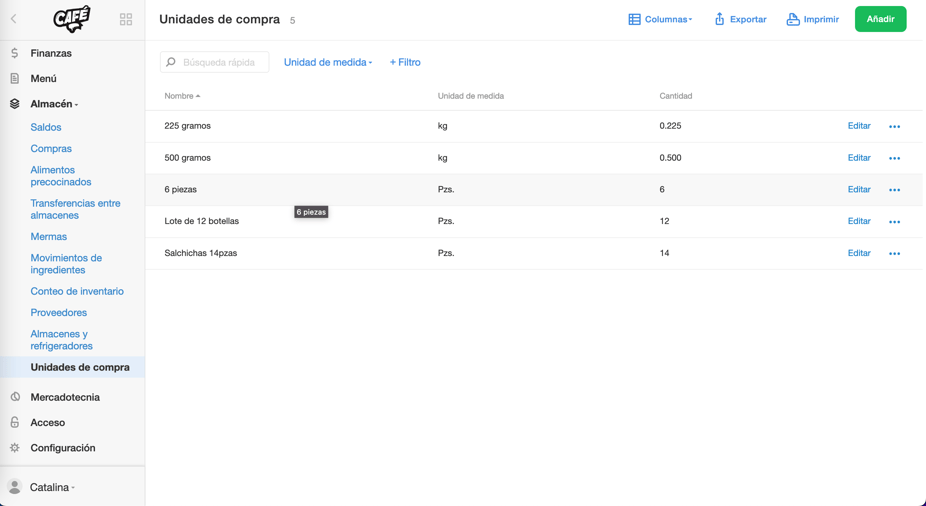Open the Catalina account menu
This screenshot has height=506, width=926.
[x=52, y=487]
